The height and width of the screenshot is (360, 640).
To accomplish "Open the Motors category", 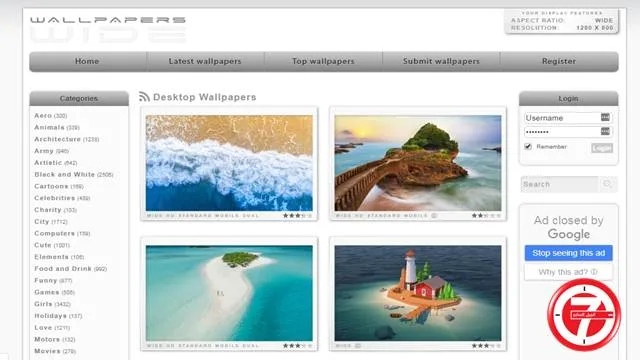I will pos(55,339).
